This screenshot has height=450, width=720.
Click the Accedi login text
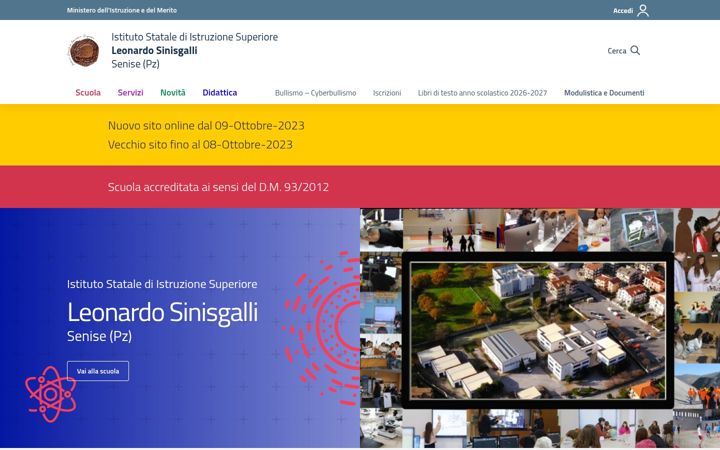(x=623, y=11)
